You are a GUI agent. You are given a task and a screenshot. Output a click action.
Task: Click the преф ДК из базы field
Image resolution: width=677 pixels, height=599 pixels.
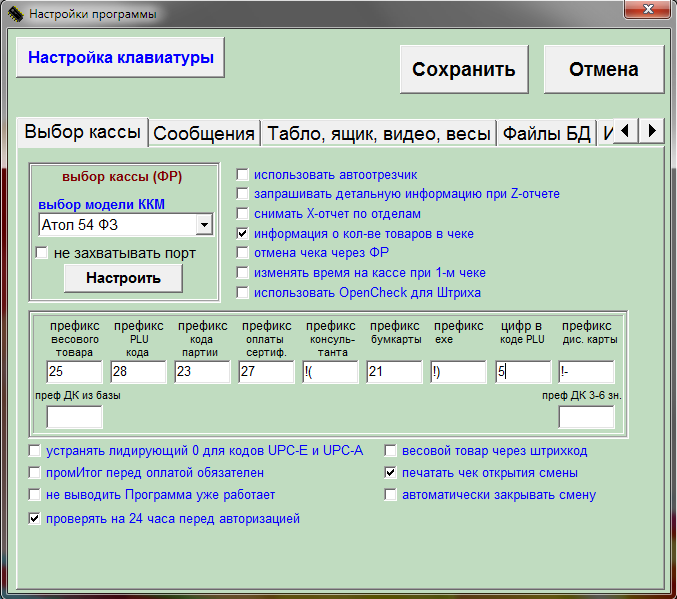[x=74, y=417]
